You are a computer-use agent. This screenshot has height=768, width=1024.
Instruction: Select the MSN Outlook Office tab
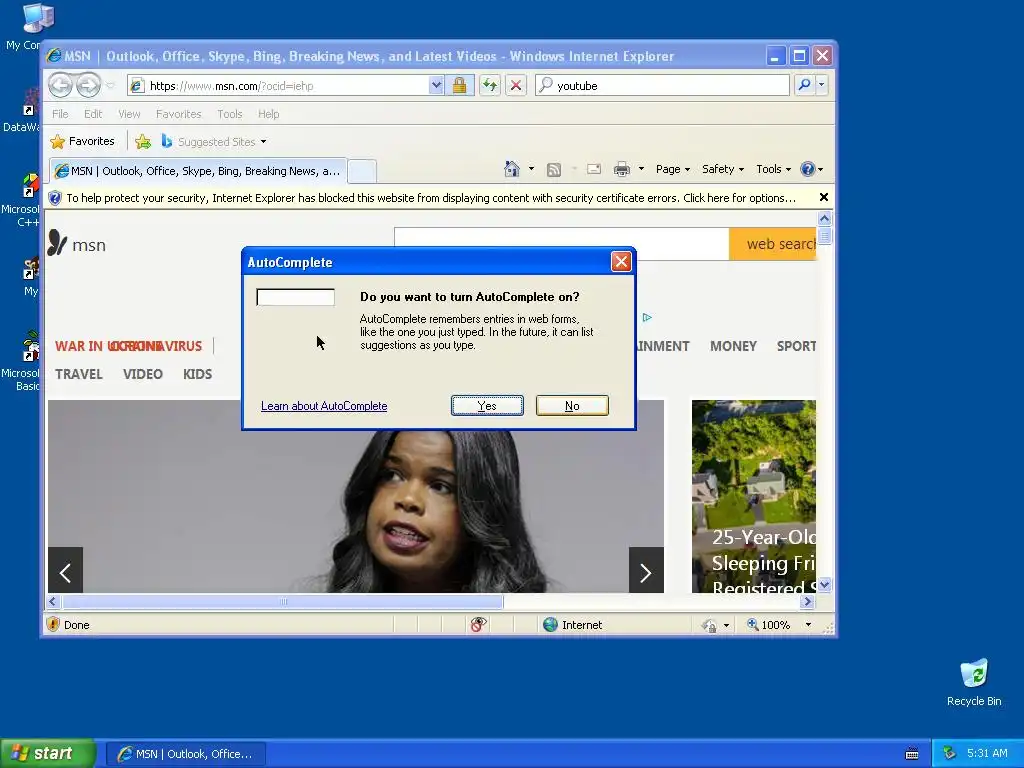(198, 171)
